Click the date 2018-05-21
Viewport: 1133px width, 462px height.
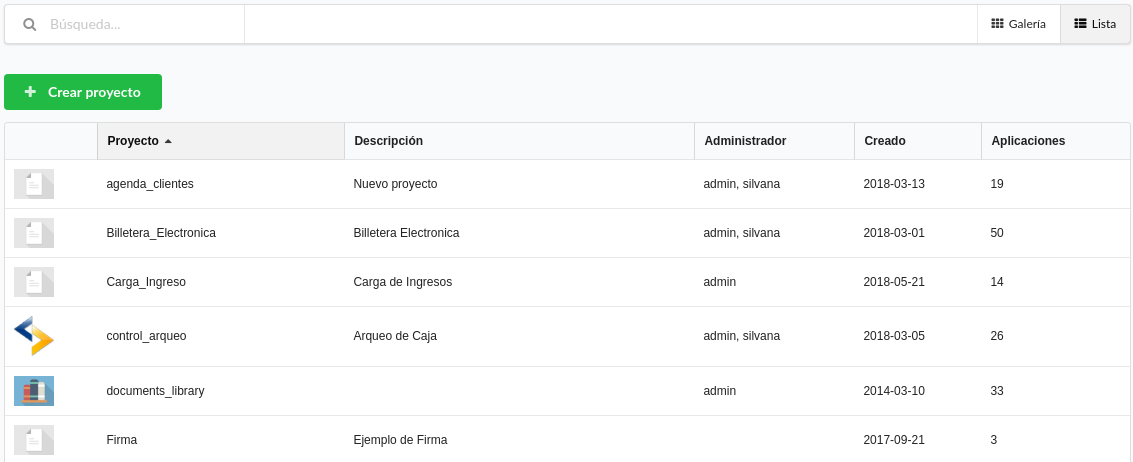pos(894,282)
